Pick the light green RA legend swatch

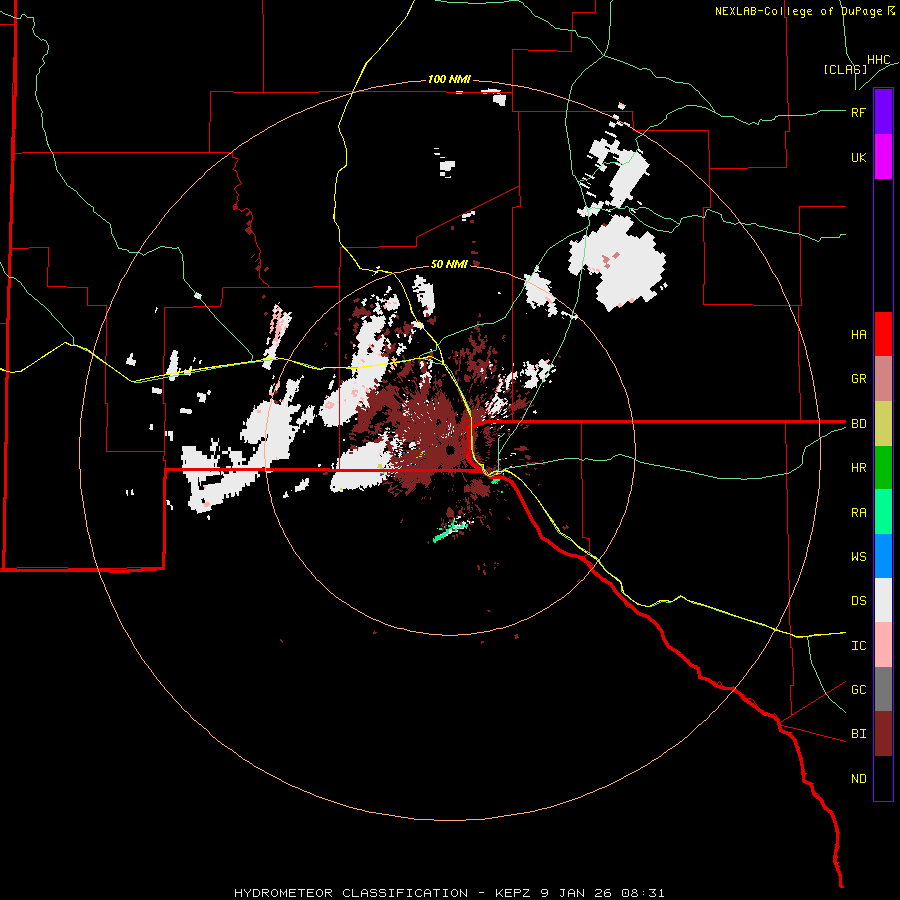click(883, 512)
